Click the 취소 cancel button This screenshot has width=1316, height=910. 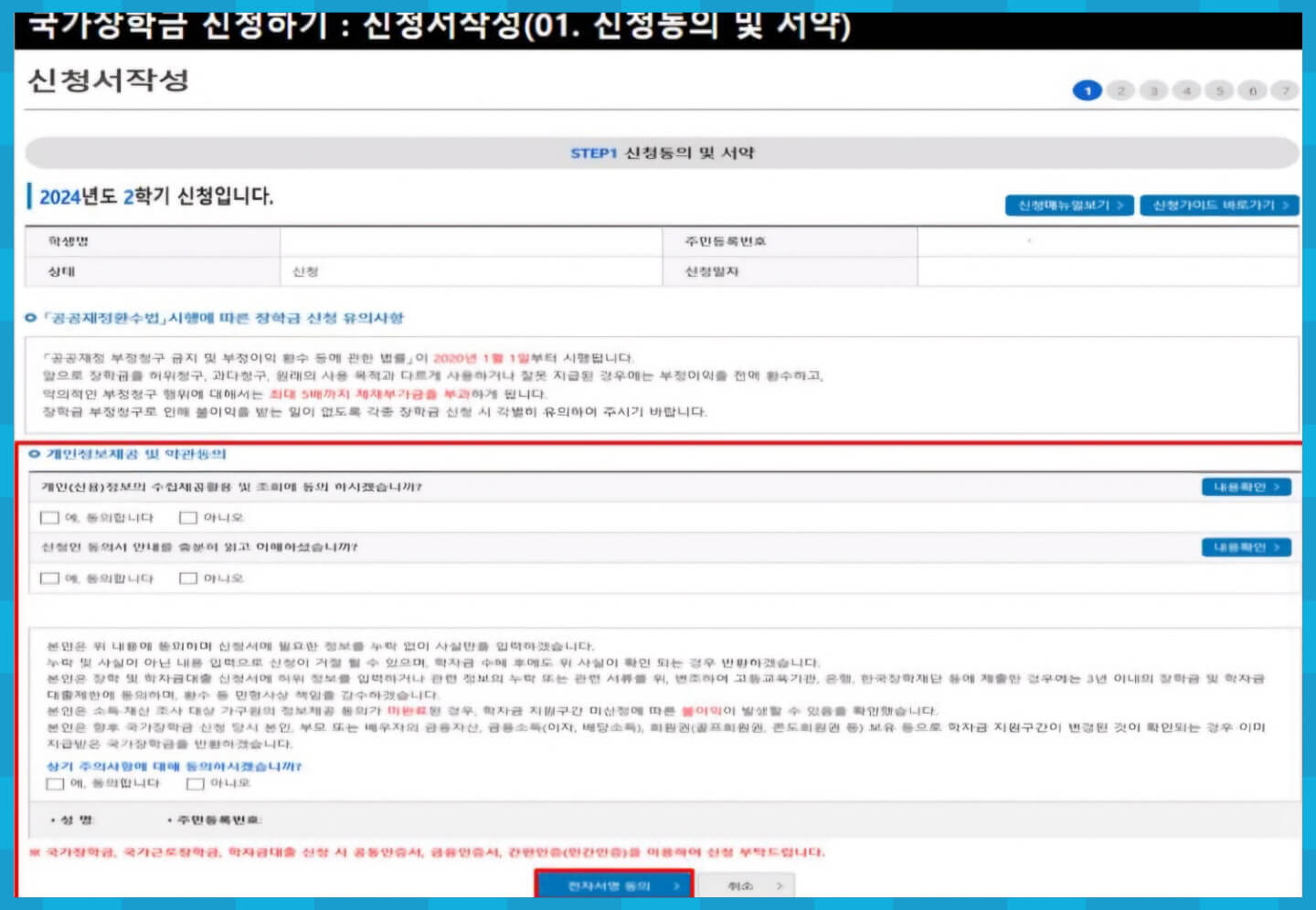[749, 884]
